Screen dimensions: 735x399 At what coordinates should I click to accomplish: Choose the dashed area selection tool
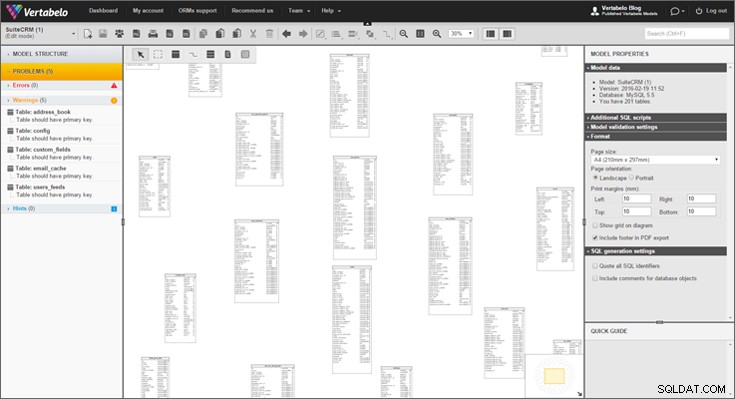pyautogui.click(x=158, y=54)
